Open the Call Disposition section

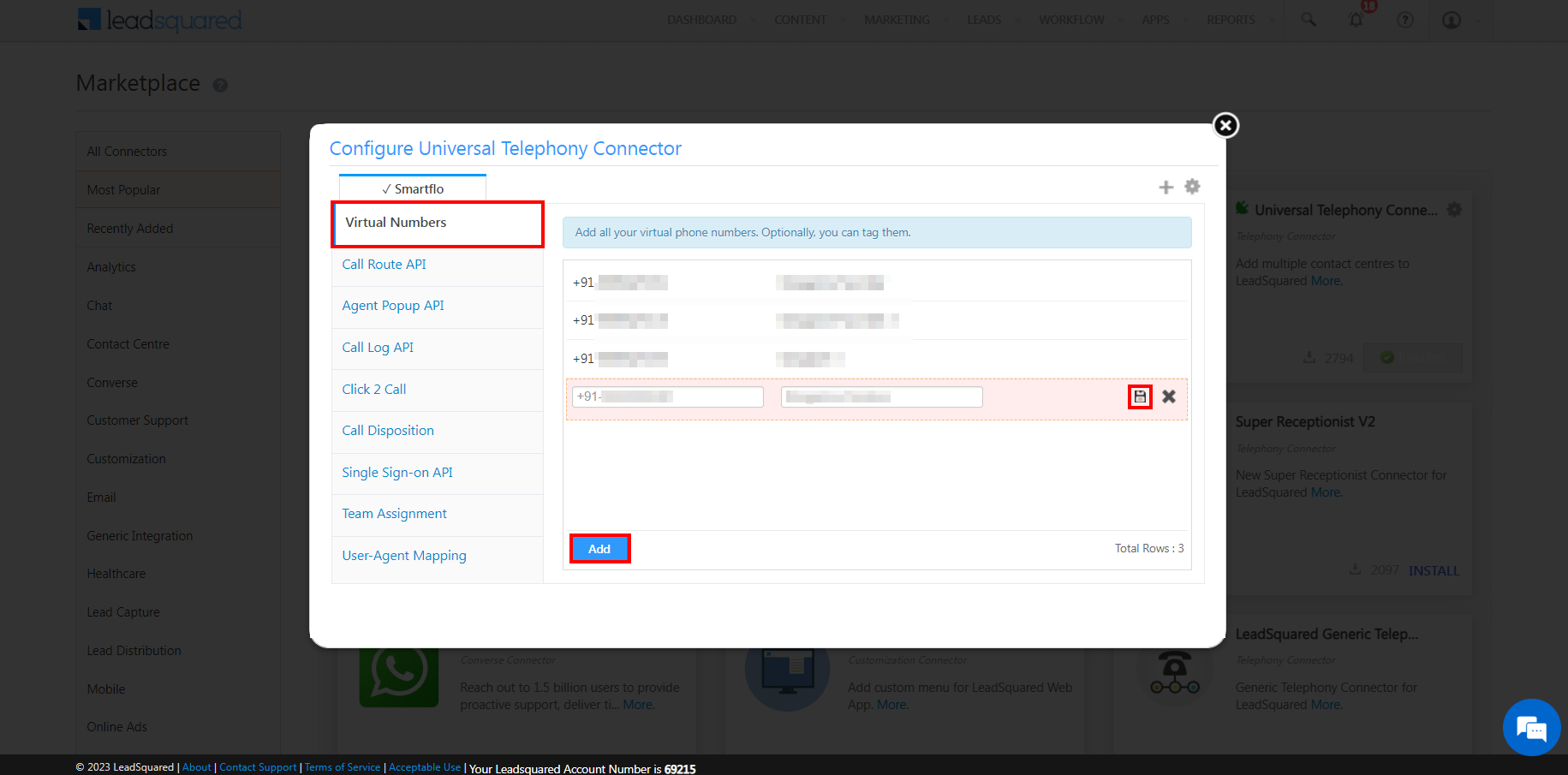[x=438, y=431]
